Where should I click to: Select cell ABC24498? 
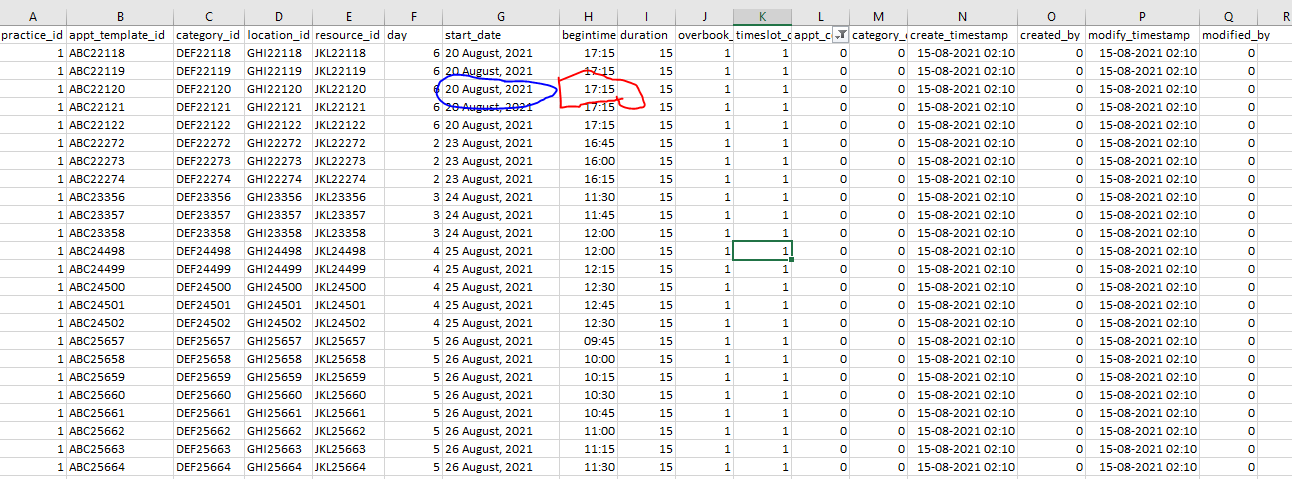(x=120, y=251)
